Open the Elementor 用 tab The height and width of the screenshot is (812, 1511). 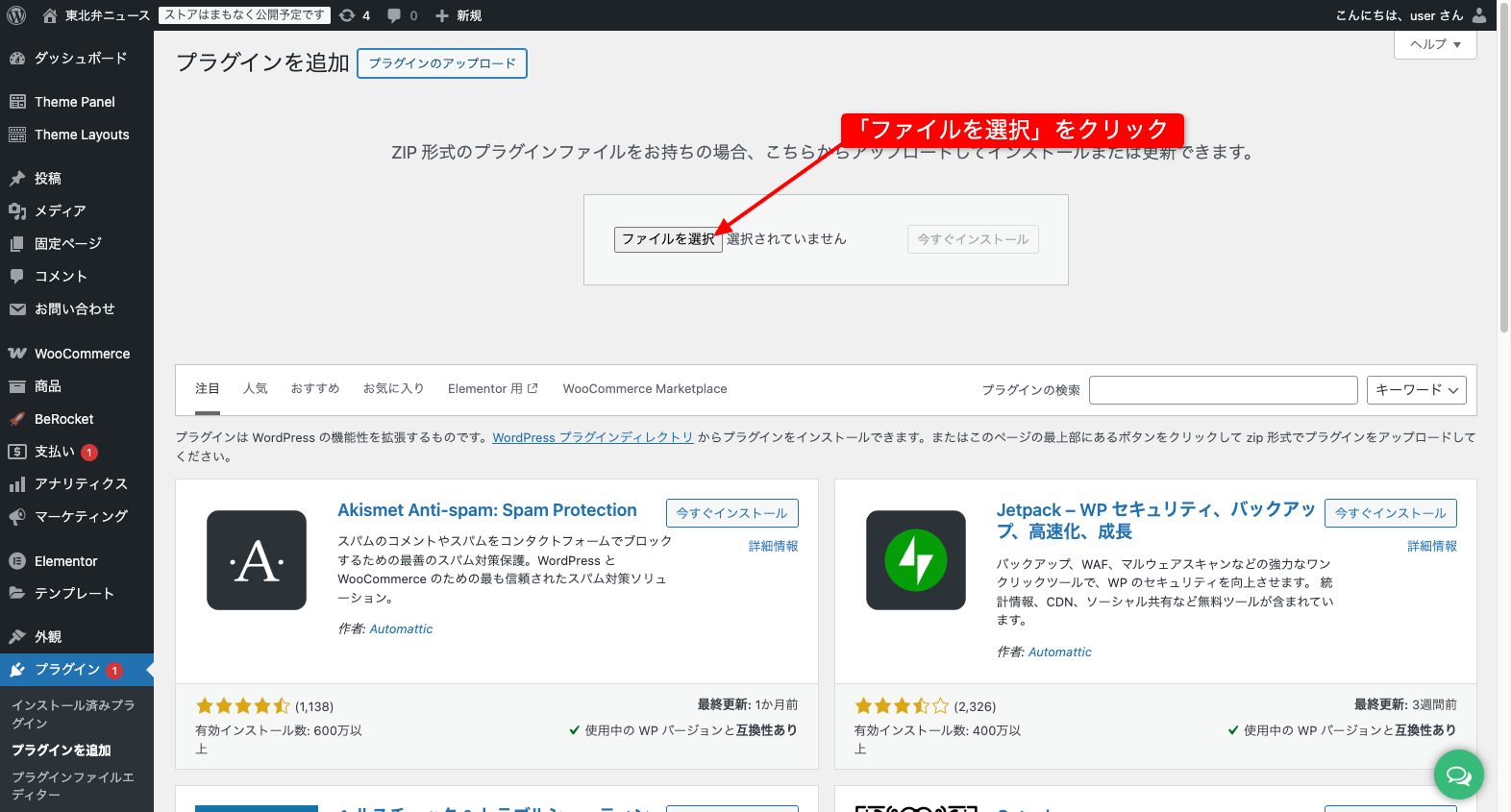(x=493, y=389)
